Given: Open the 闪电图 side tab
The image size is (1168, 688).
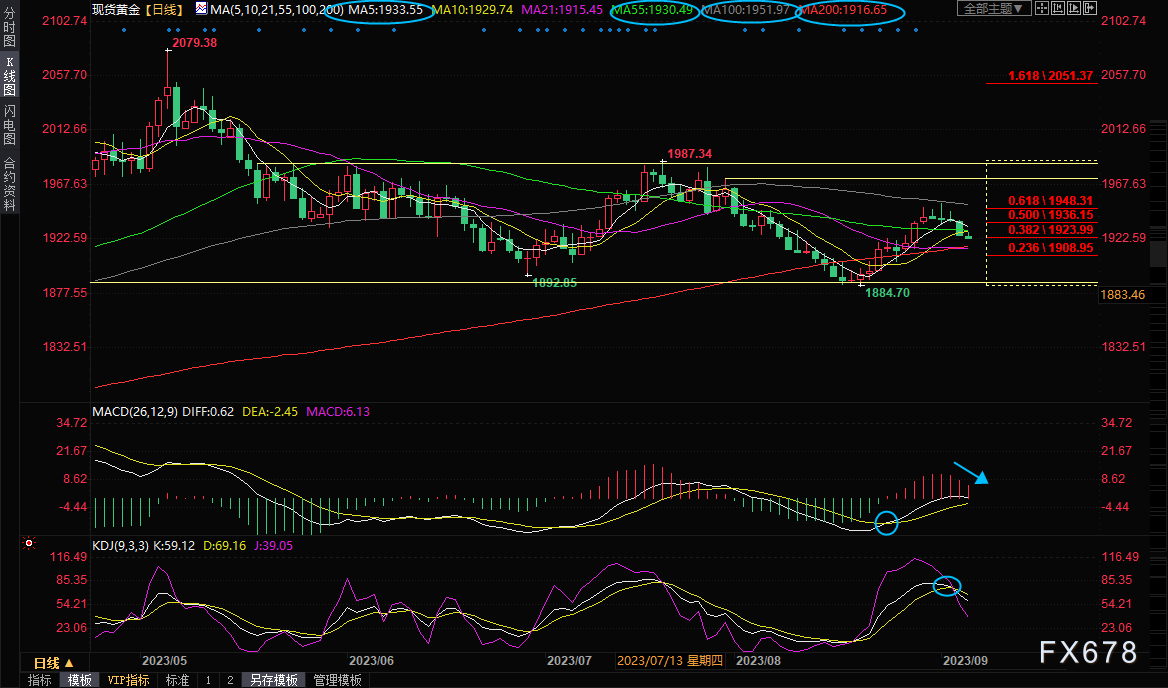Looking at the screenshot, I should pyautogui.click(x=9, y=123).
